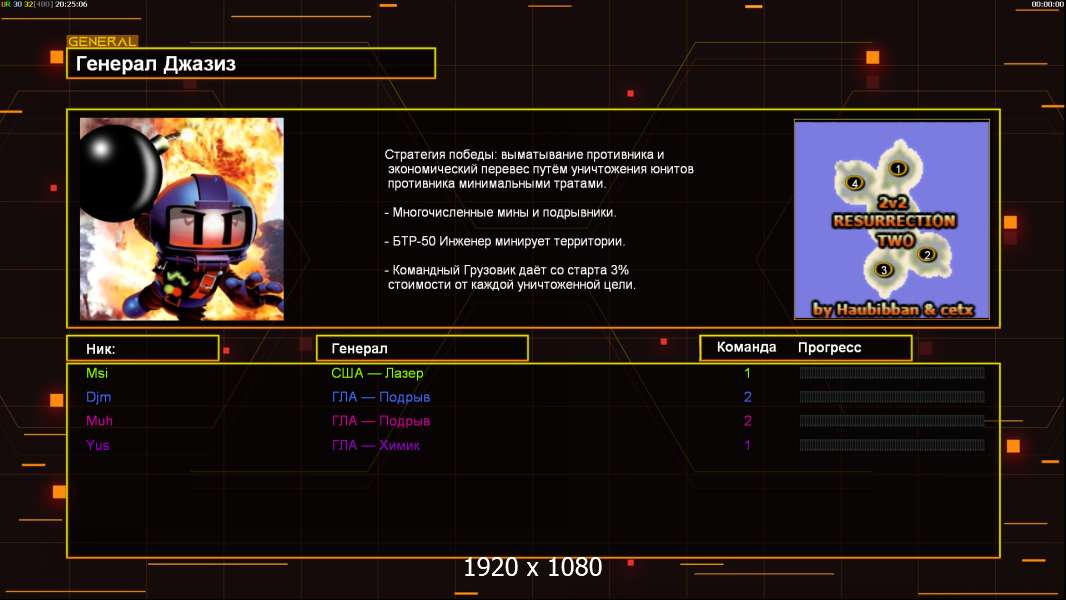
Task: Click the GENERAL tab label
Action: pyautogui.click(x=102, y=41)
